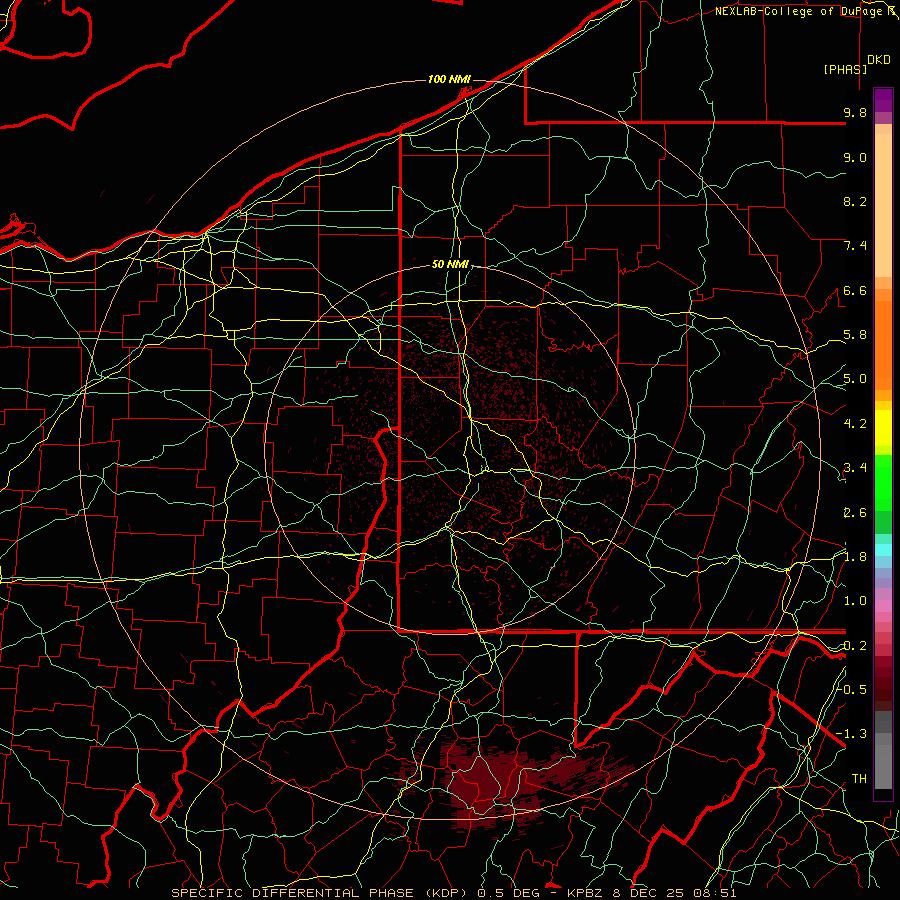Image resolution: width=900 pixels, height=900 pixels.
Task: Click the 1.0 scale value
Action: [855, 602]
